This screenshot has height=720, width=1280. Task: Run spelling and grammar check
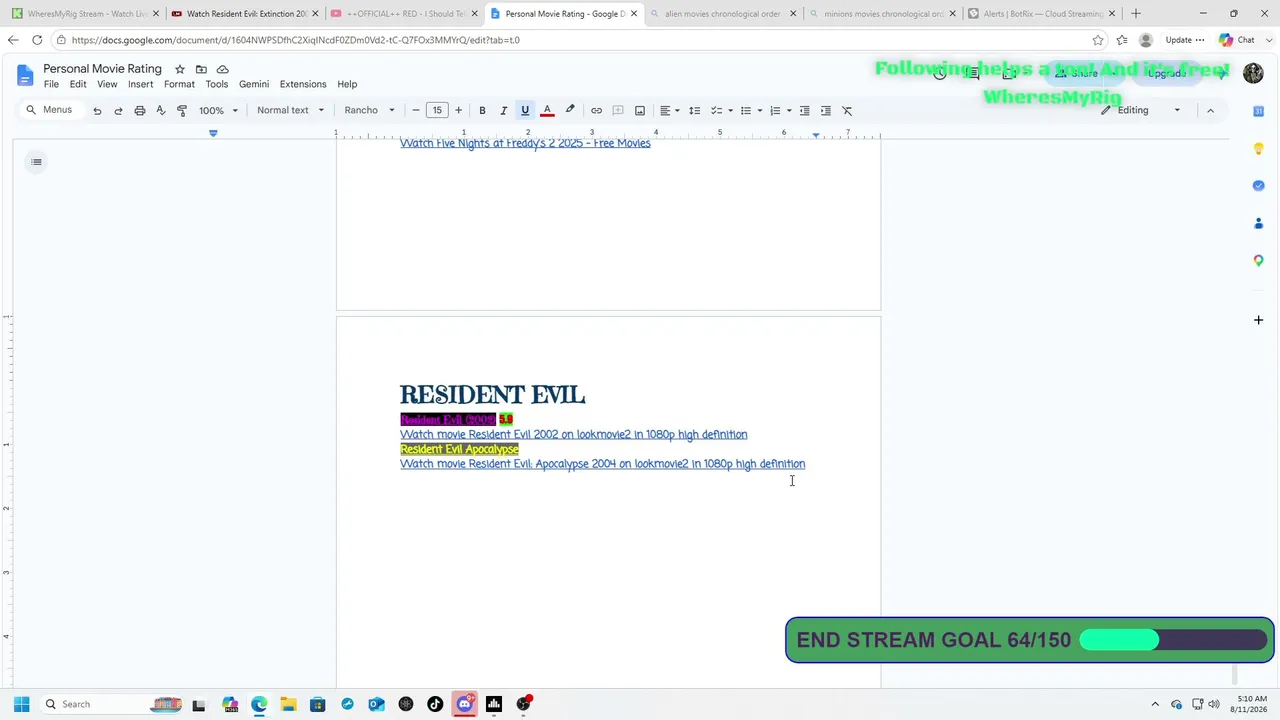(x=160, y=110)
